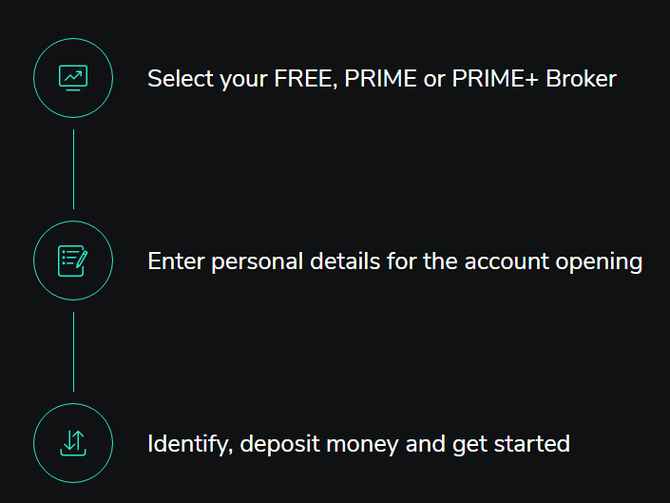Click the 'Identify, deposit money and get started' step
This screenshot has width=670, height=503.
point(358,443)
